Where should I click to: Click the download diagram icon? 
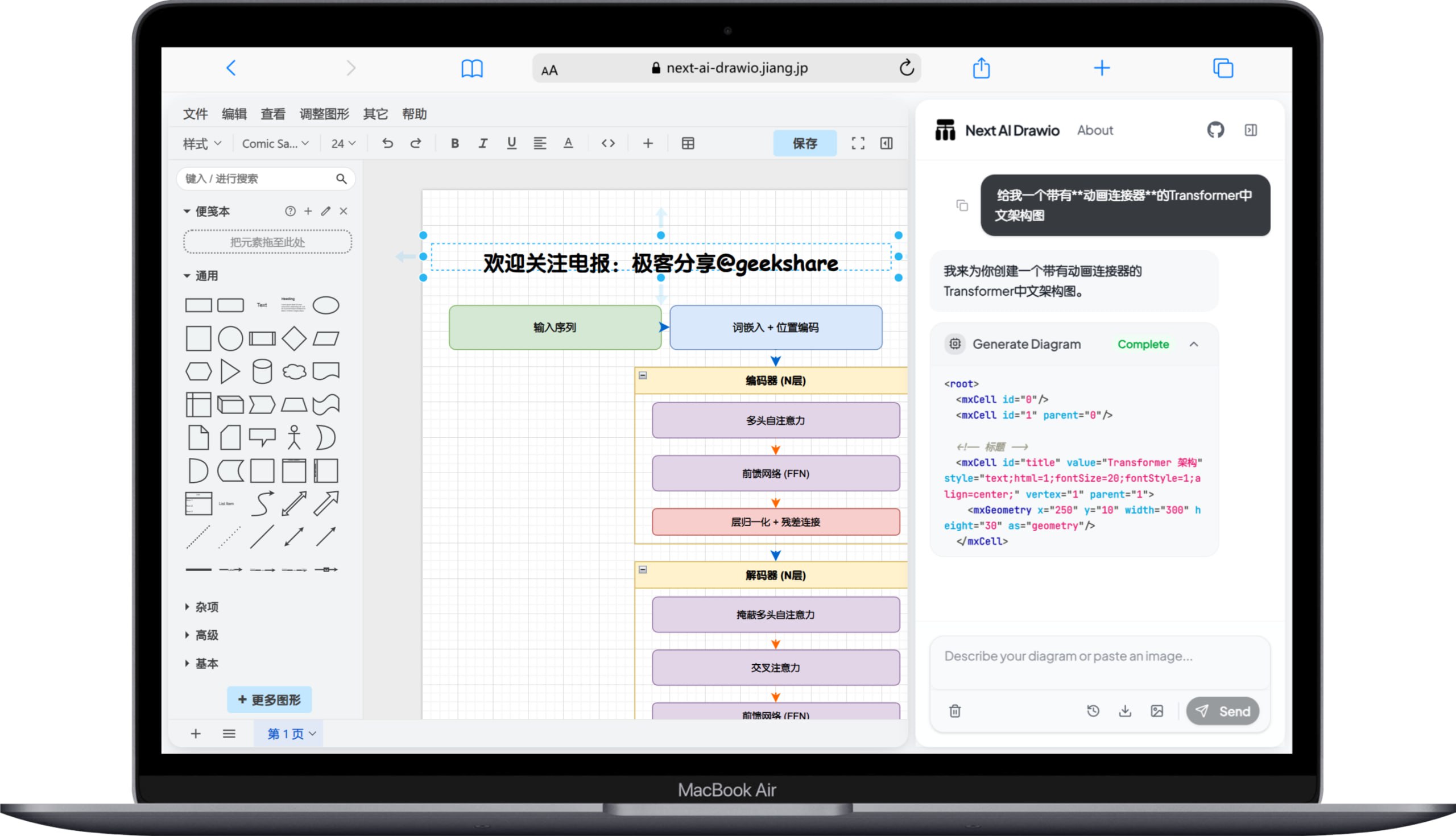coord(1125,711)
